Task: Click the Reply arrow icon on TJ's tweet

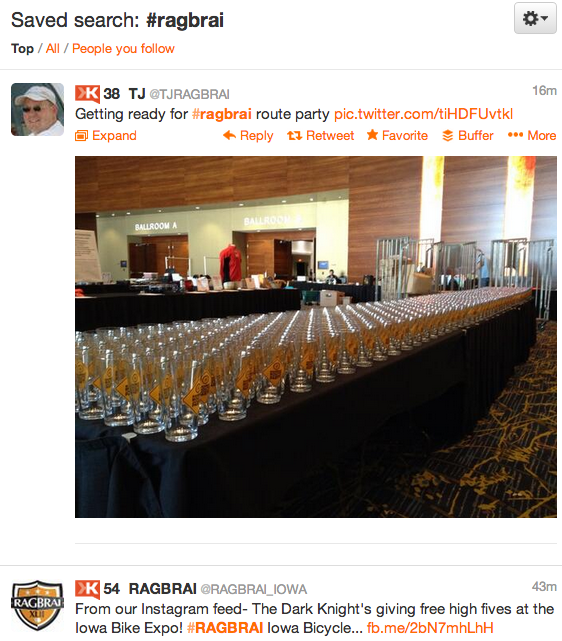Action: (x=229, y=135)
